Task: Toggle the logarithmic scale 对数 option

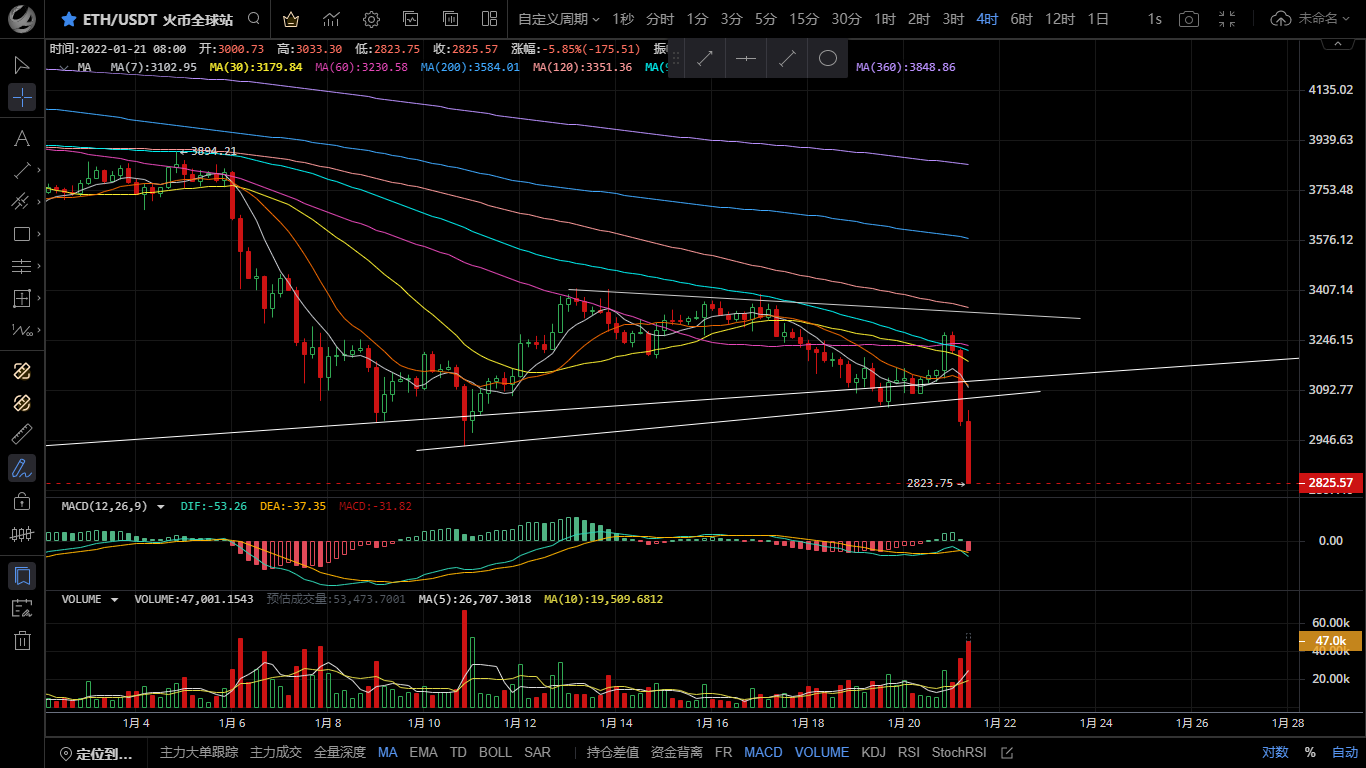Action: coord(1275,752)
